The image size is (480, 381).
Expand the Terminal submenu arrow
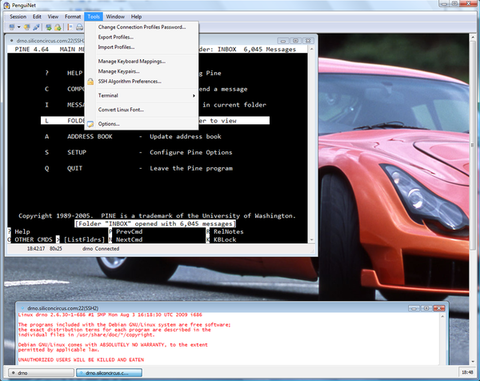[194, 96]
